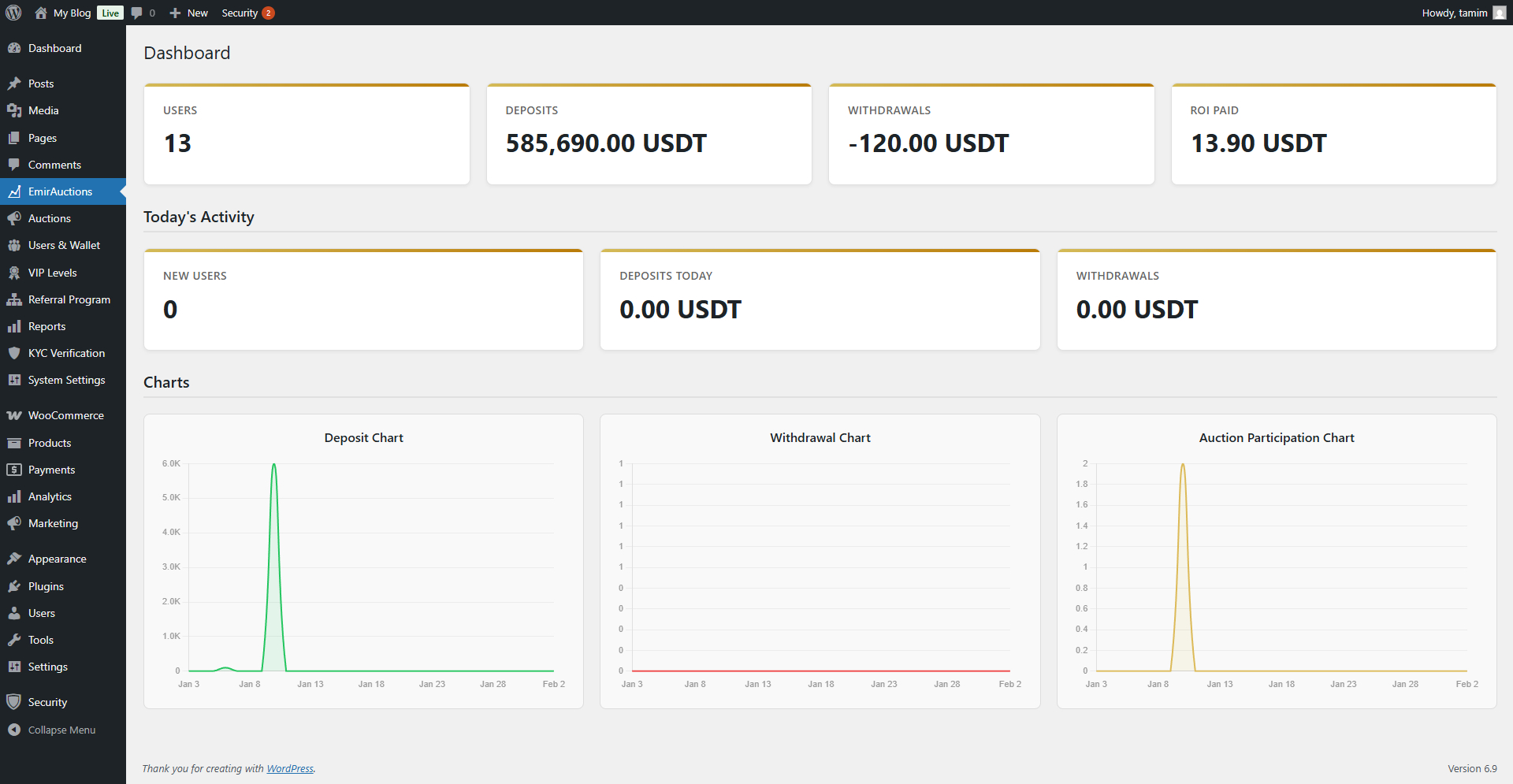The image size is (1513, 784).
Task: Open System Settings page
Action: [x=63, y=380]
